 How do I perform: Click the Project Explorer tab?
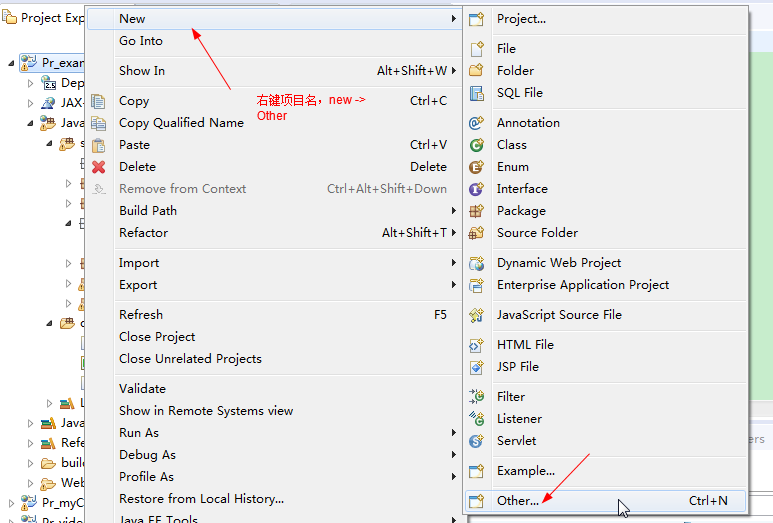point(43,18)
